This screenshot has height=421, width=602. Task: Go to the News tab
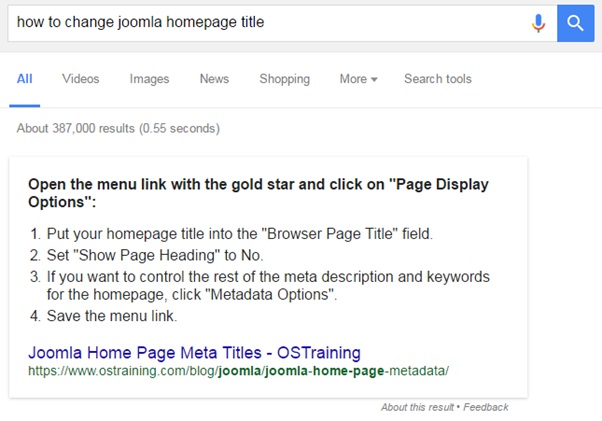[x=214, y=79]
